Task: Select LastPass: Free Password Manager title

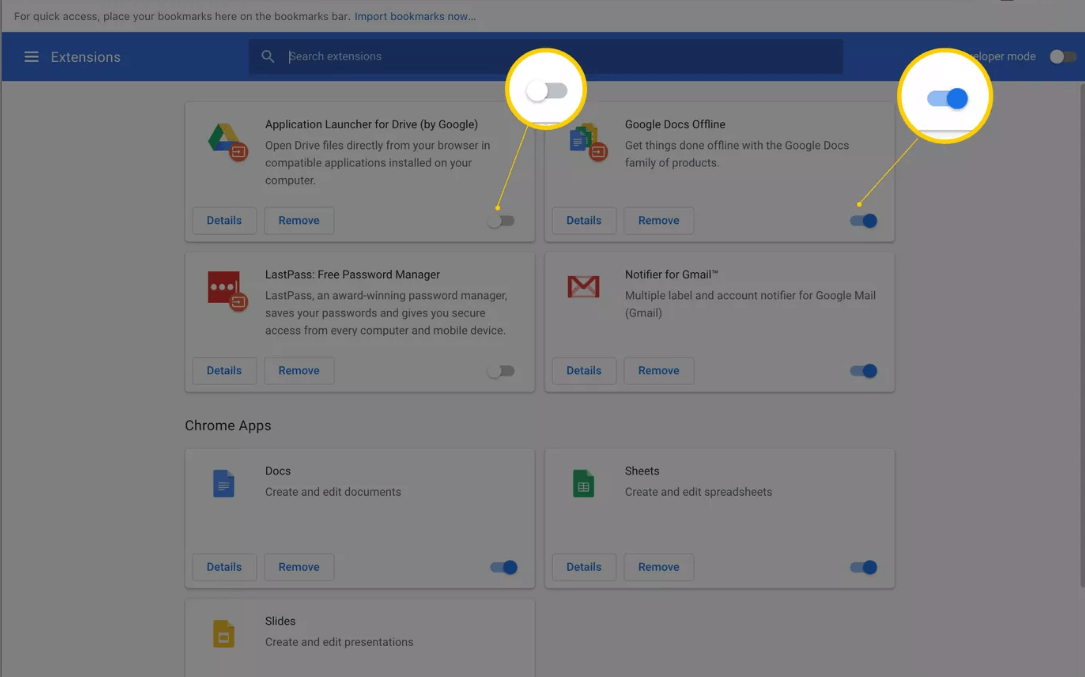Action: click(x=352, y=275)
